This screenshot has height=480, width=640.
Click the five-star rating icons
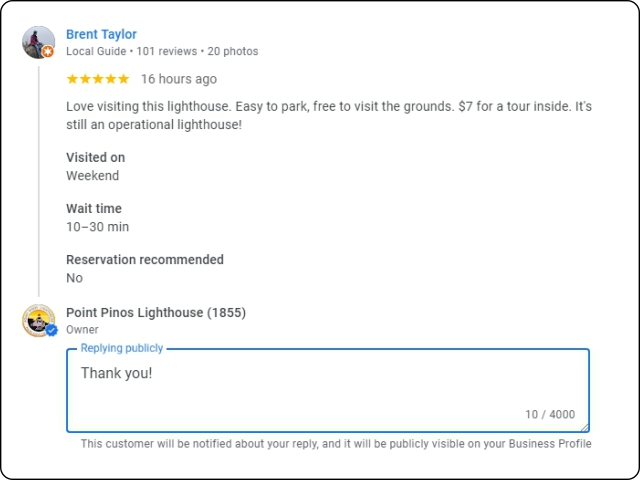(98, 79)
